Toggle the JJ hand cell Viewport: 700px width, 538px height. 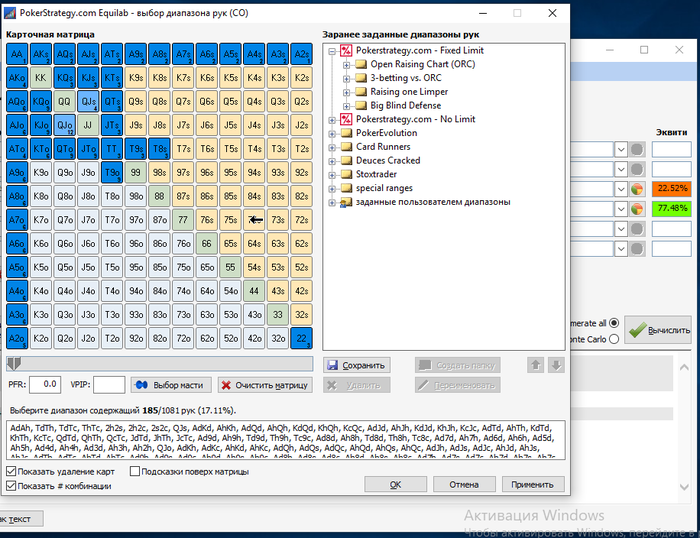(x=88, y=125)
